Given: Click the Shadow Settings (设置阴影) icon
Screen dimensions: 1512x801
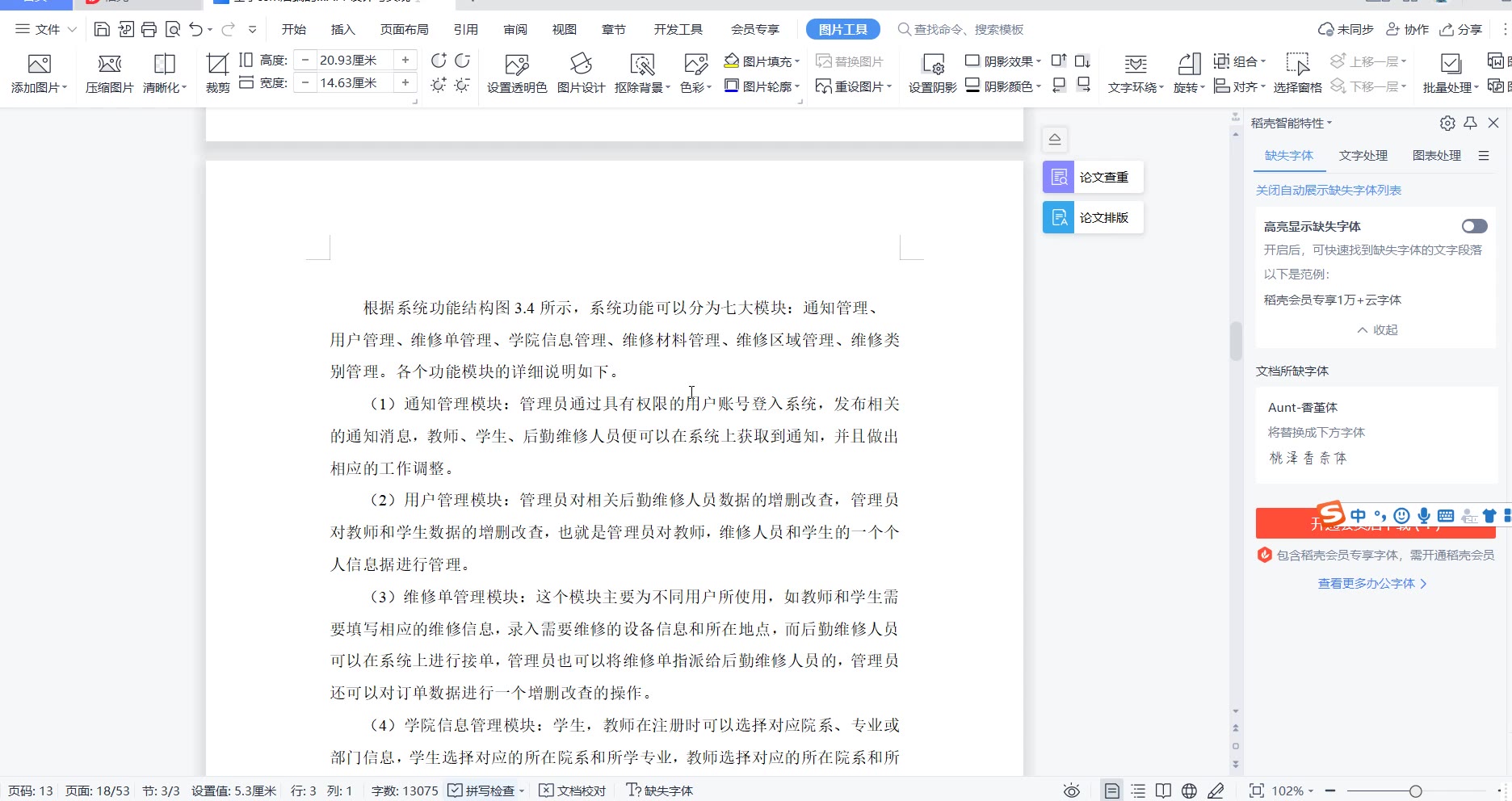Looking at the screenshot, I should click(x=933, y=65).
